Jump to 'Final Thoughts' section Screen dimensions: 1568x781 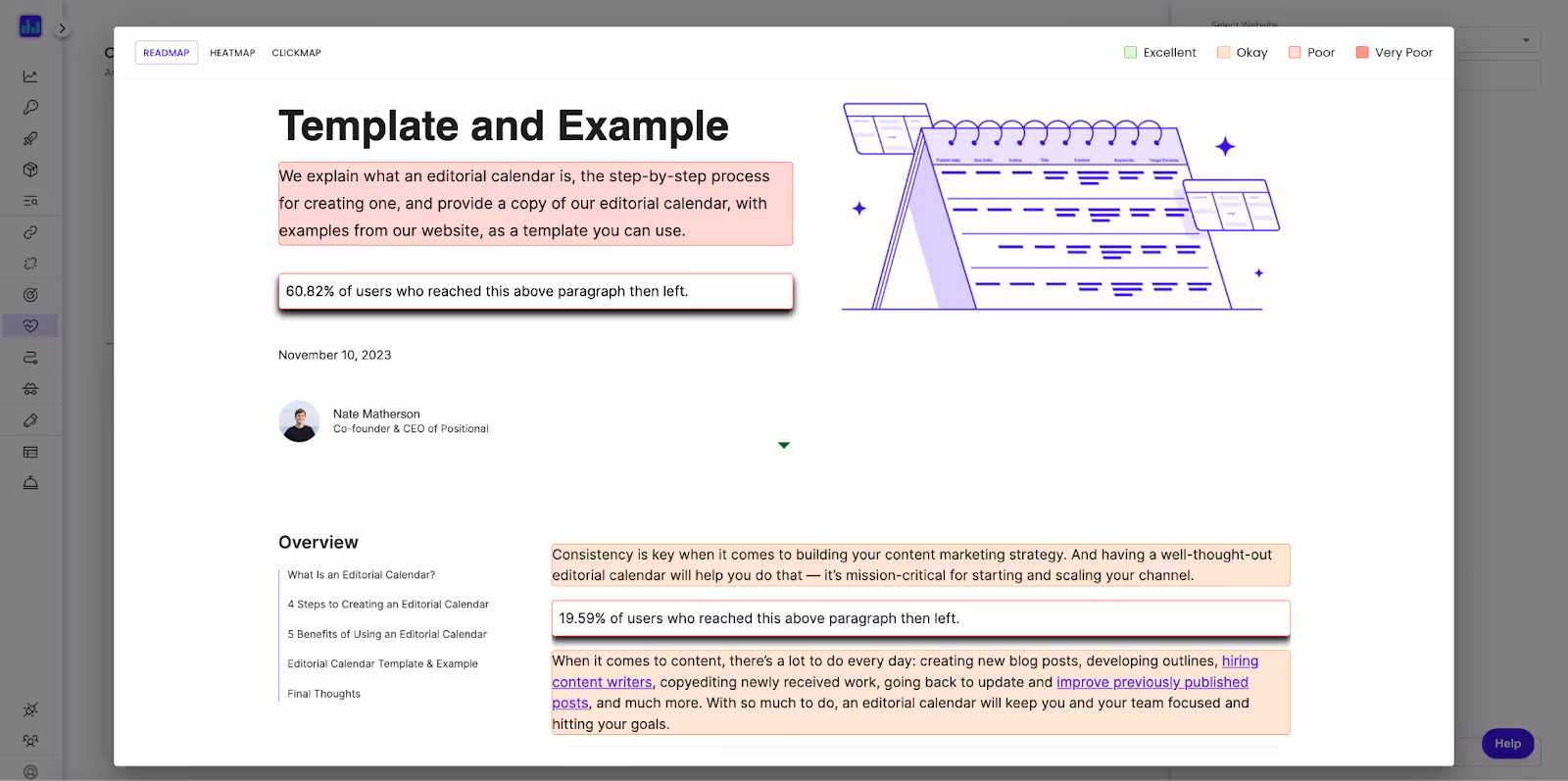324,694
